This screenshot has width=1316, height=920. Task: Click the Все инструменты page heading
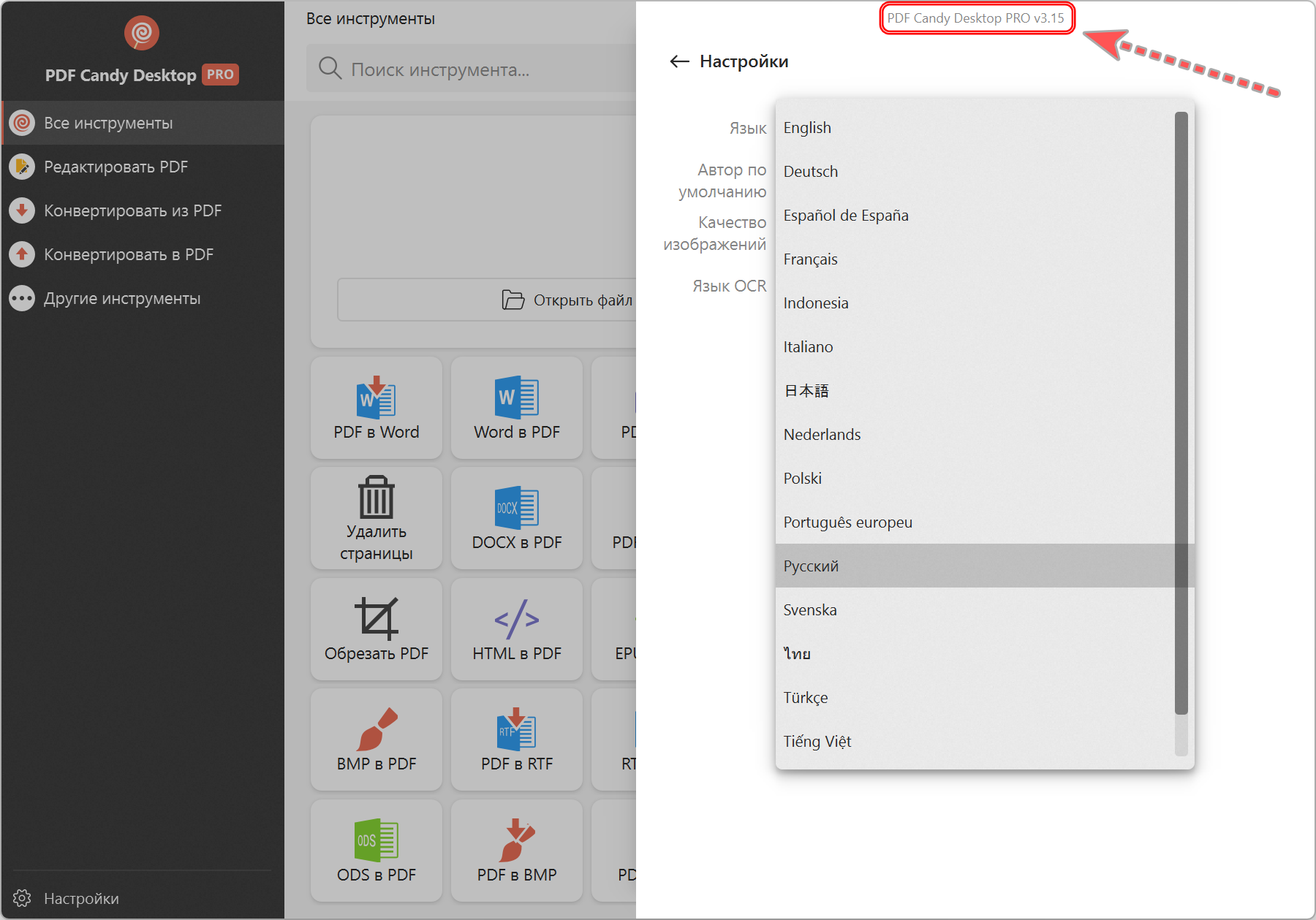pos(370,19)
